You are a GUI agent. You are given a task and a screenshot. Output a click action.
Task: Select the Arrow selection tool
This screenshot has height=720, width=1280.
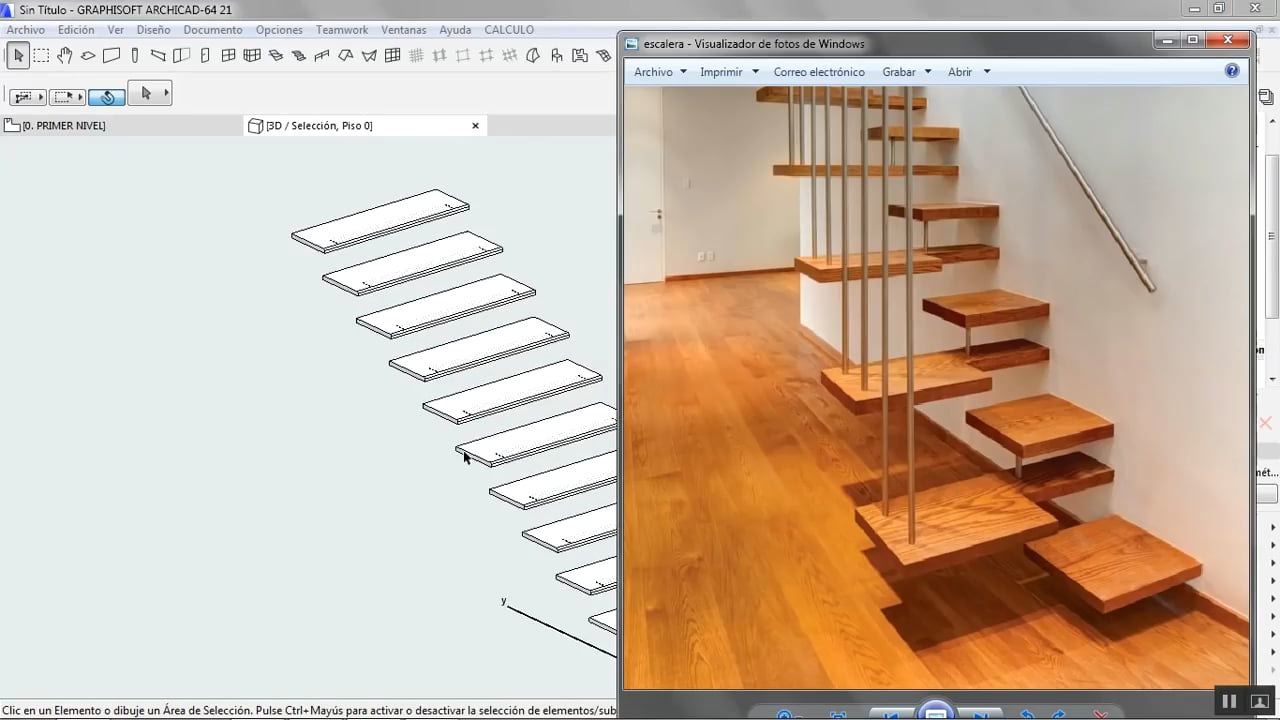(18, 56)
